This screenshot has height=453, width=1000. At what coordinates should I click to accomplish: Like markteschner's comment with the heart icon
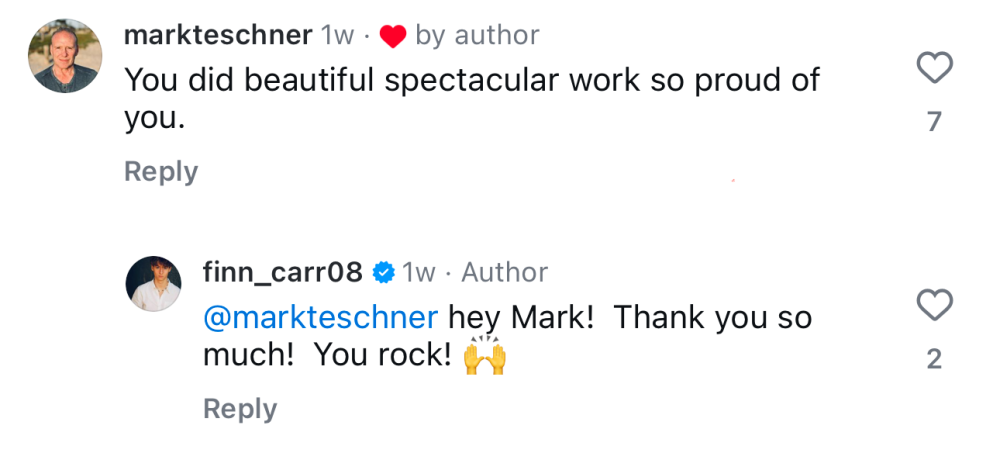[934, 69]
